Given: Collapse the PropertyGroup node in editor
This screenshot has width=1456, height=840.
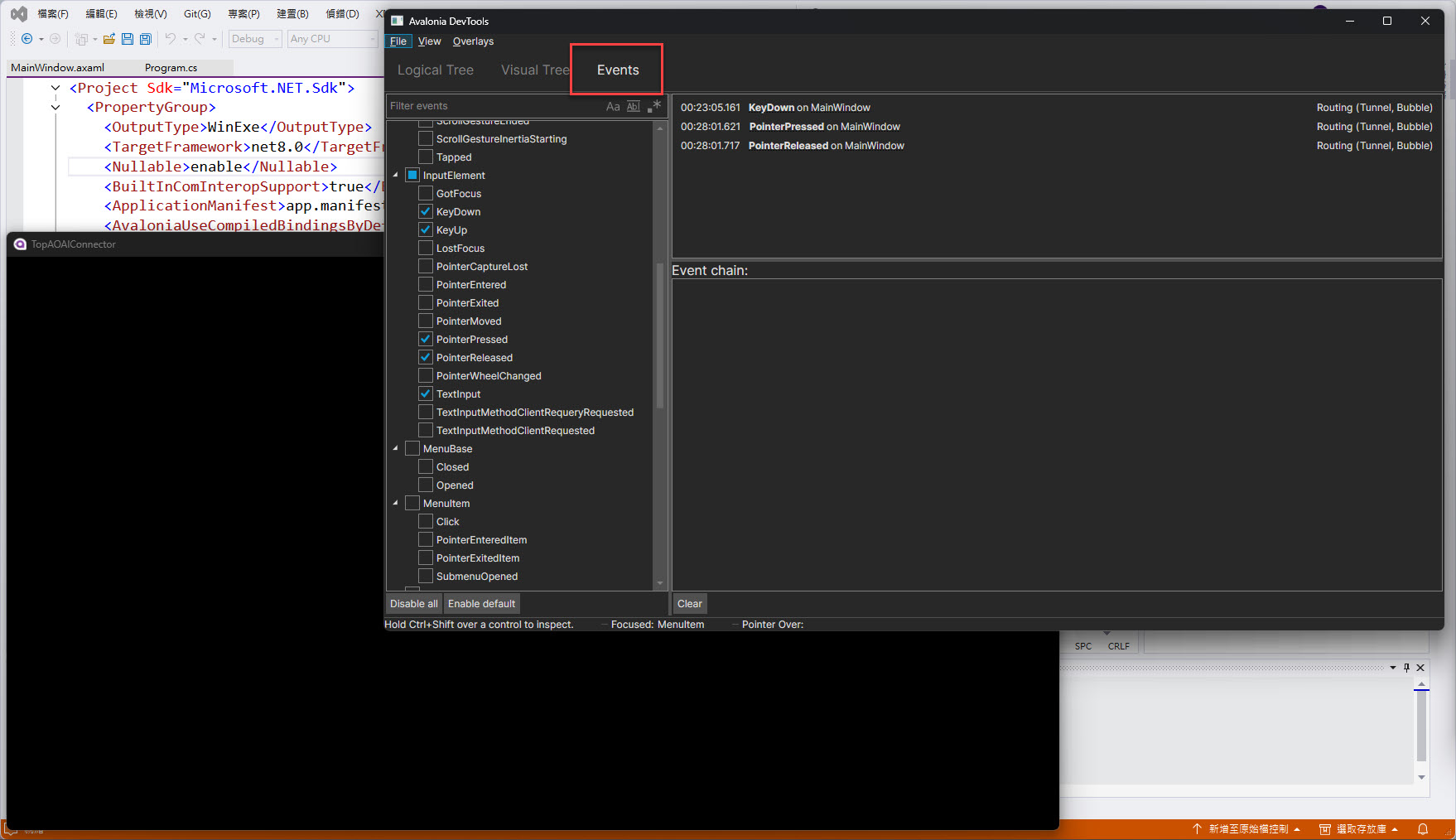Looking at the screenshot, I should (x=55, y=107).
